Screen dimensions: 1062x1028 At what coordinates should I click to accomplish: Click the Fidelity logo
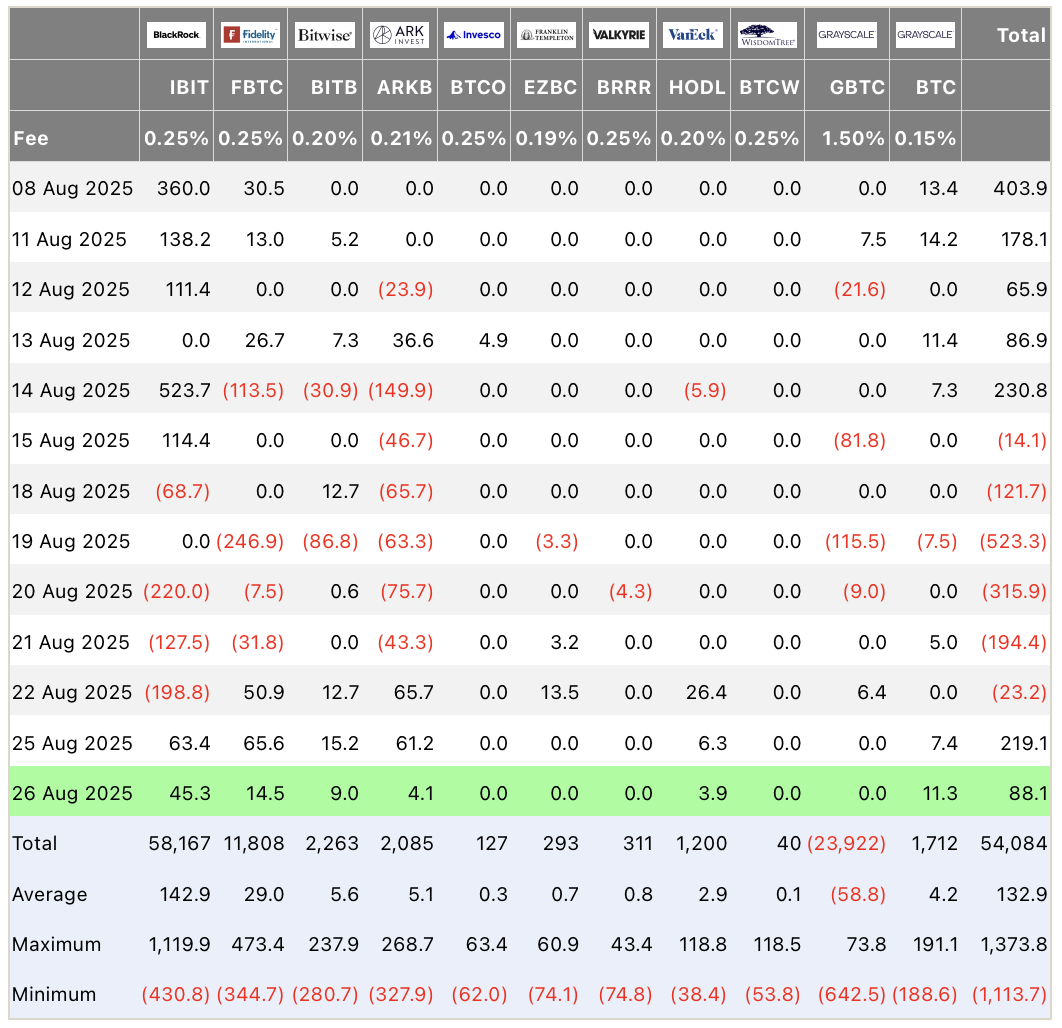tap(250, 35)
